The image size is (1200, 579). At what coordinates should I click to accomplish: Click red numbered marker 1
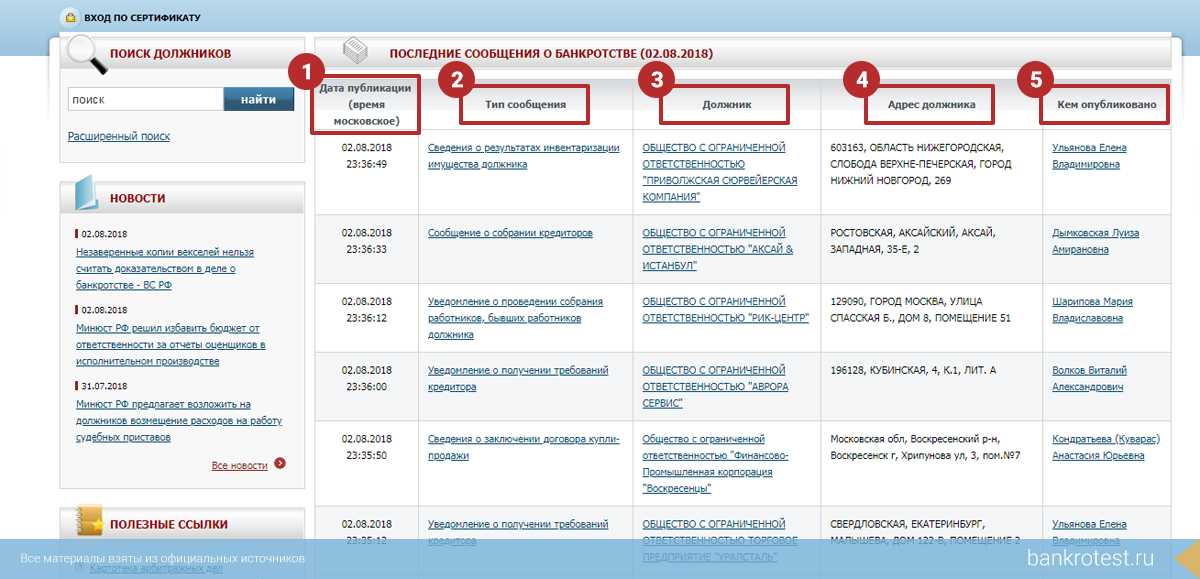pos(306,74)
